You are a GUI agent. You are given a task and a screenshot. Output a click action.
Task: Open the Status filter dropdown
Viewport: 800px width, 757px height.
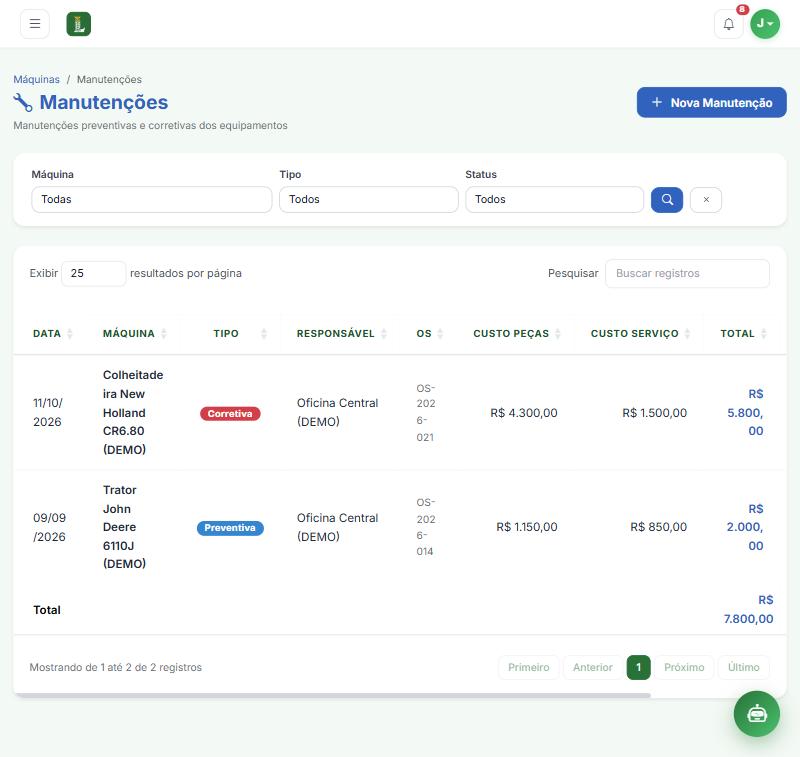point(554,199)
